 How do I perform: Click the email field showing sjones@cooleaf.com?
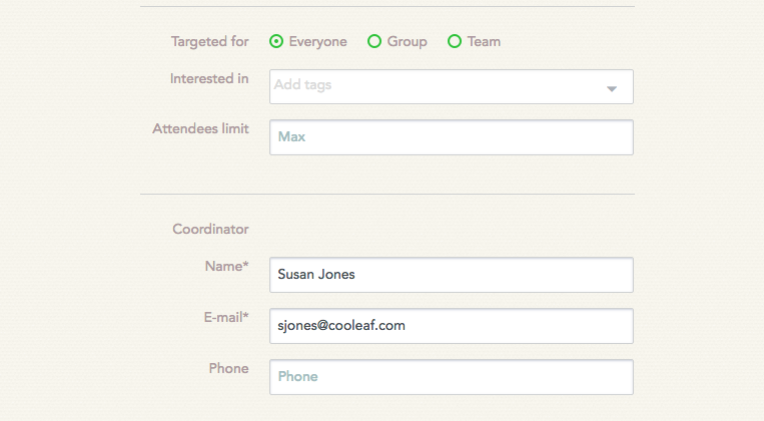(451, 326)
